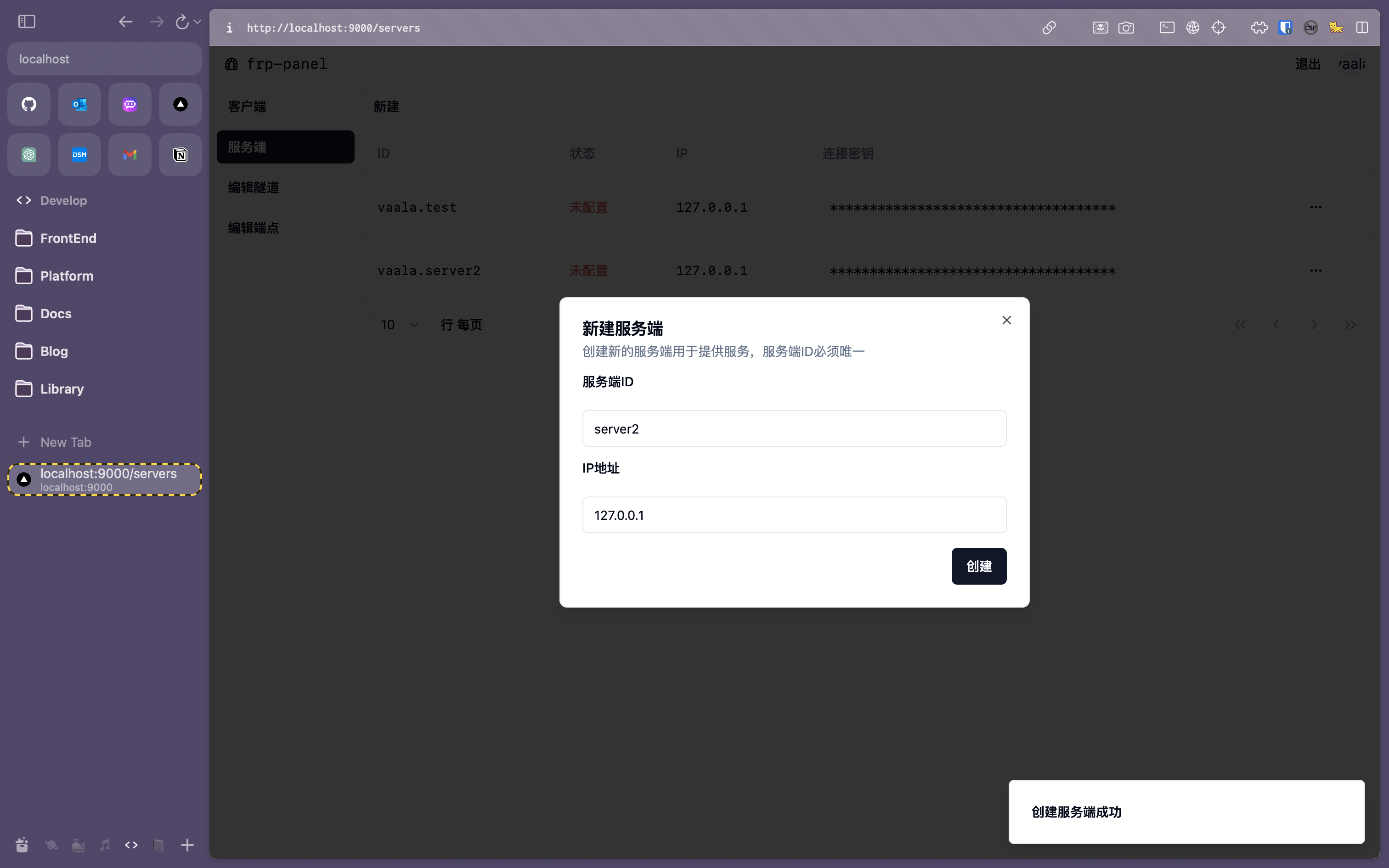The width and height of the screenshot is (1389, 868).
Task: Click the GitHub shortcut icon
Action: (28, 105)
